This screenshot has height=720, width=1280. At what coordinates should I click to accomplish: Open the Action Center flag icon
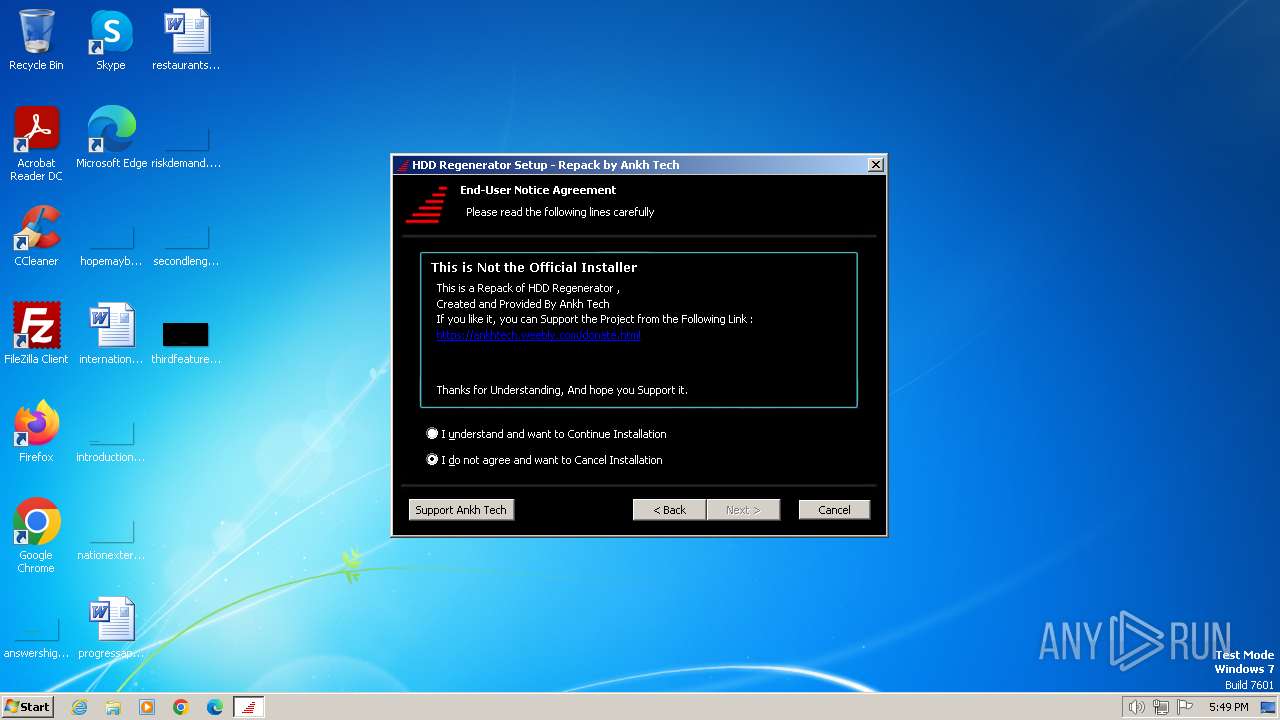(1186, 707)
